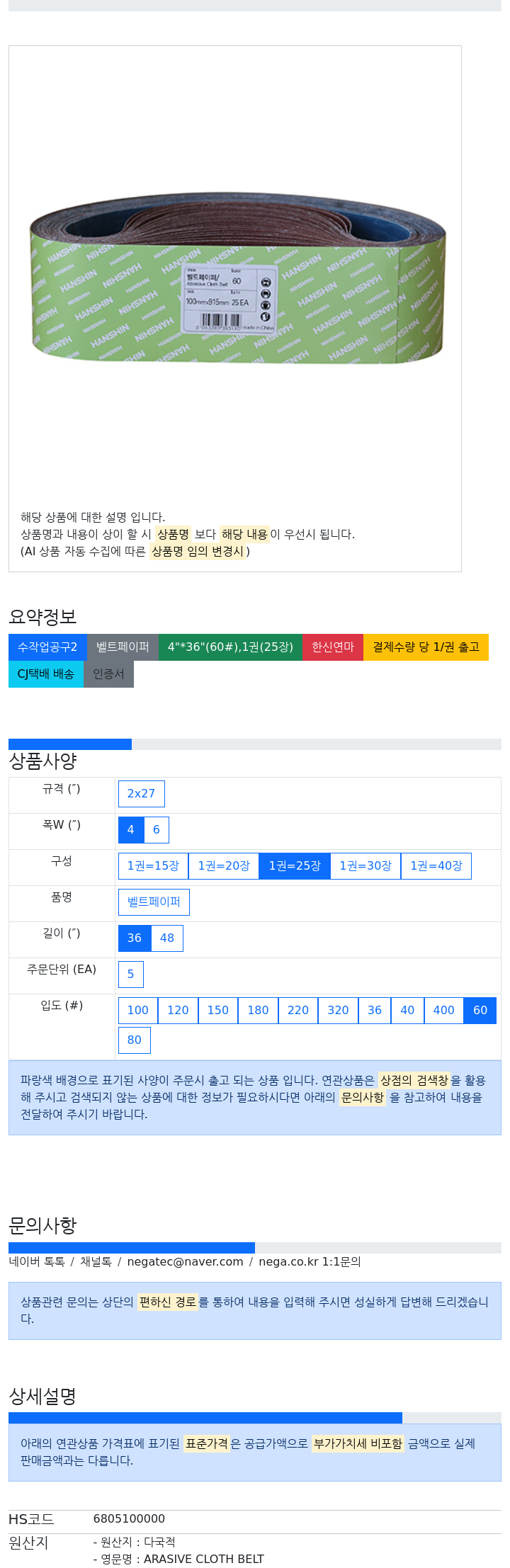Choose width option 6
The image size is (510, 1568).
pyautogui.click(x=157, y=830)
